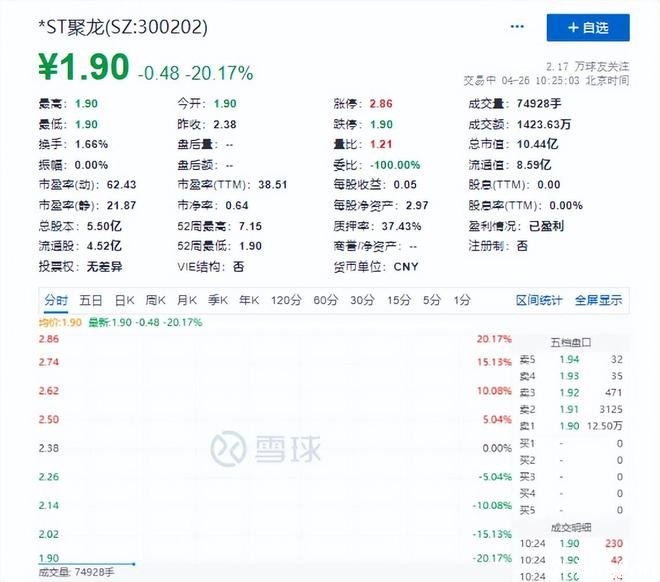Click the 流通值 value 8.59亿
660x582 pixels.
[x=534, y=165]
